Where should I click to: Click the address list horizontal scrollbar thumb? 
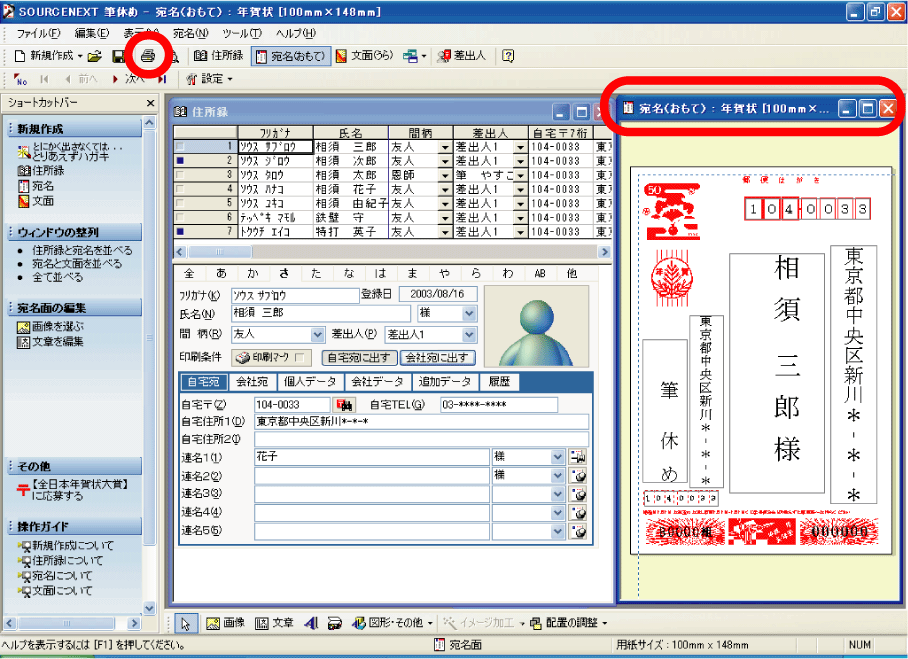pyautogui.click(x=219, y=252)
